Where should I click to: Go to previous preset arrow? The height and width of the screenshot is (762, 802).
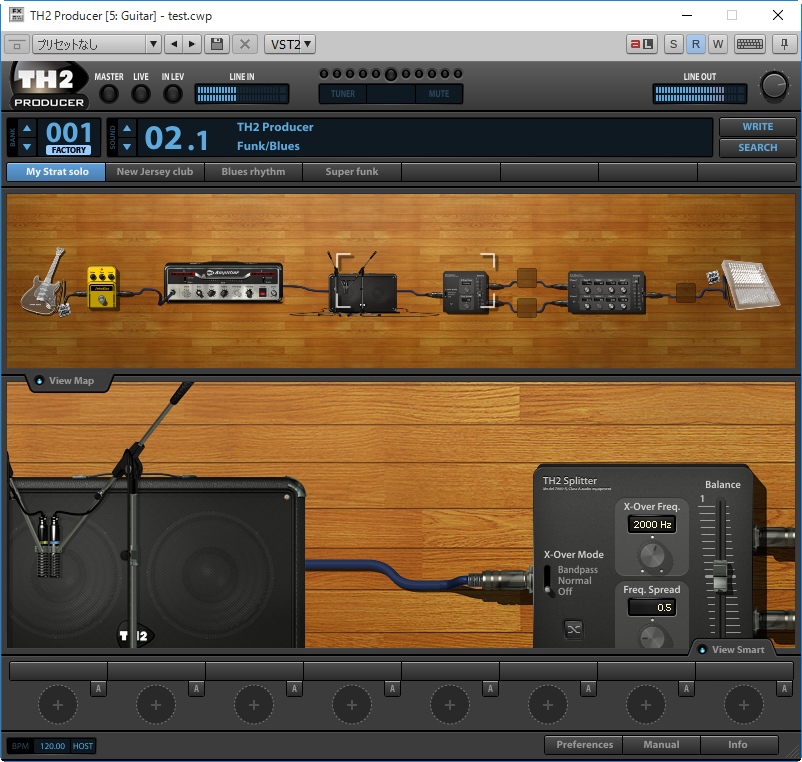pyautogui.click(x=174, y=44)
